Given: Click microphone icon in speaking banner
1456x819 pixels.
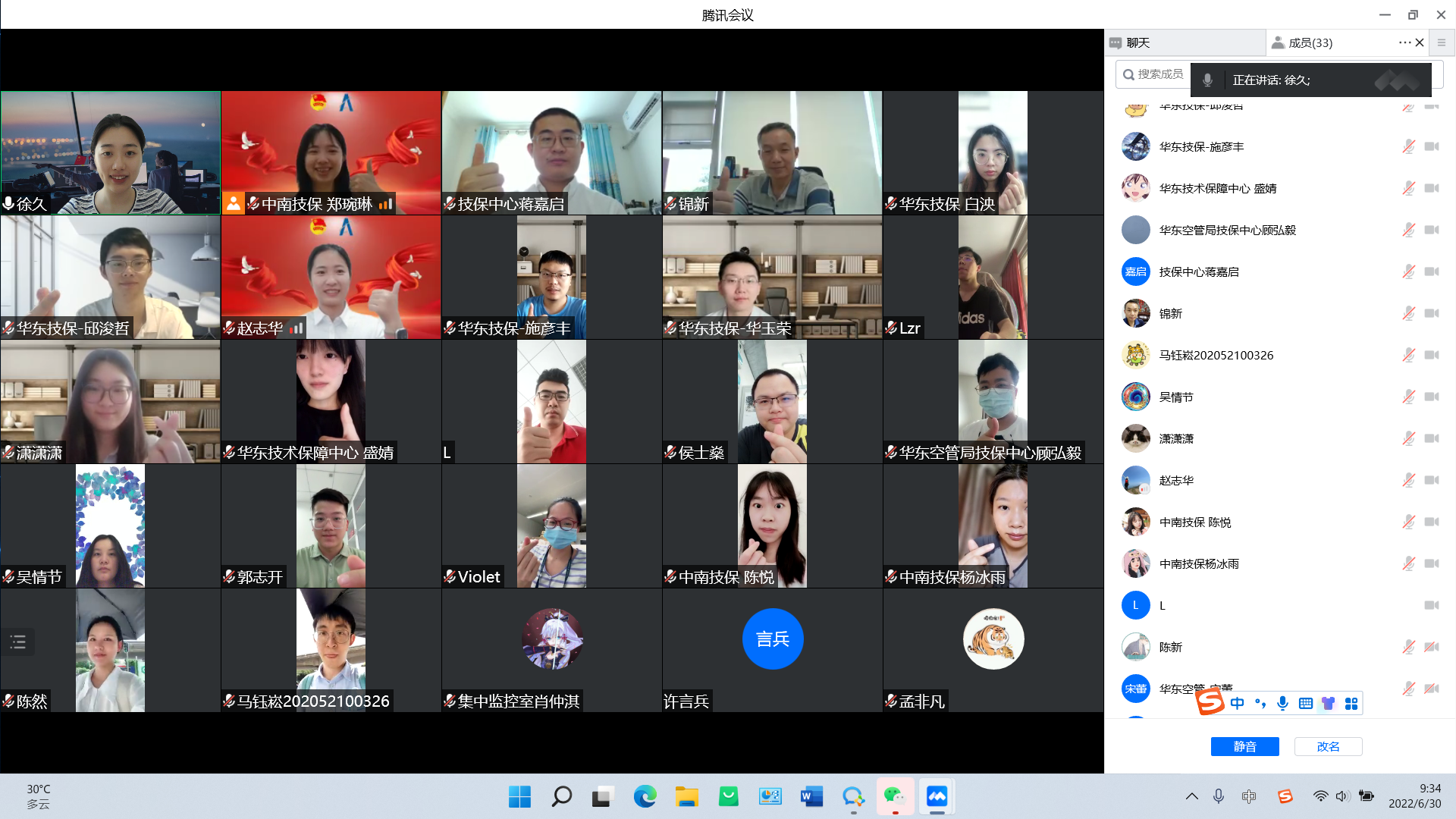Looking at the screenshot, I should pos(1208,80).
